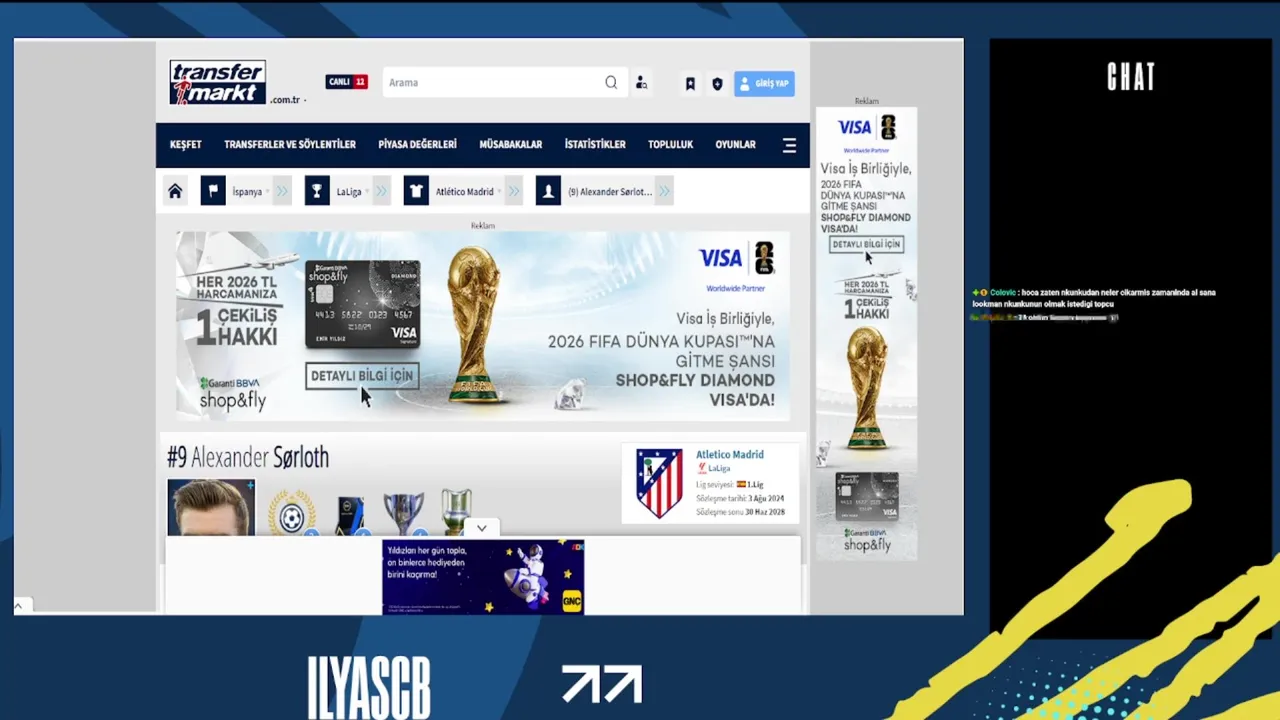Click the home breadcrumb icon
The image size is (1280, 720).
[175, 191]
